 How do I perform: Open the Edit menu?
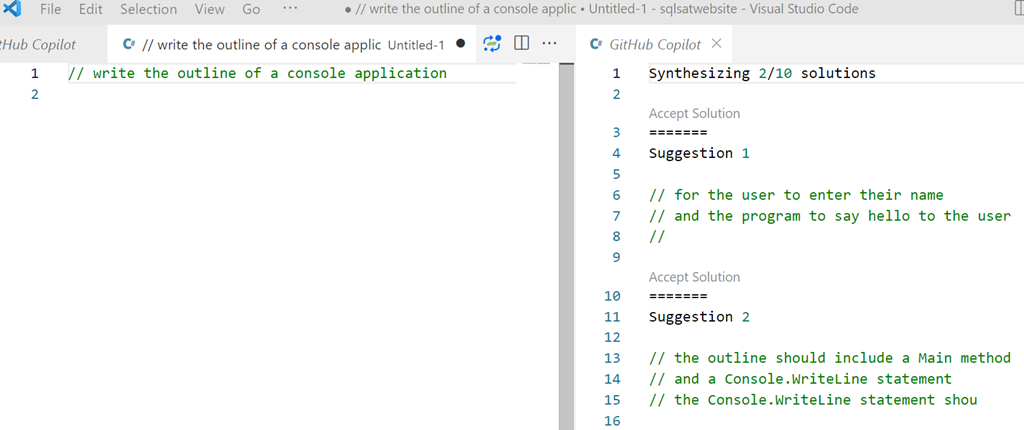tap(90, 9)
